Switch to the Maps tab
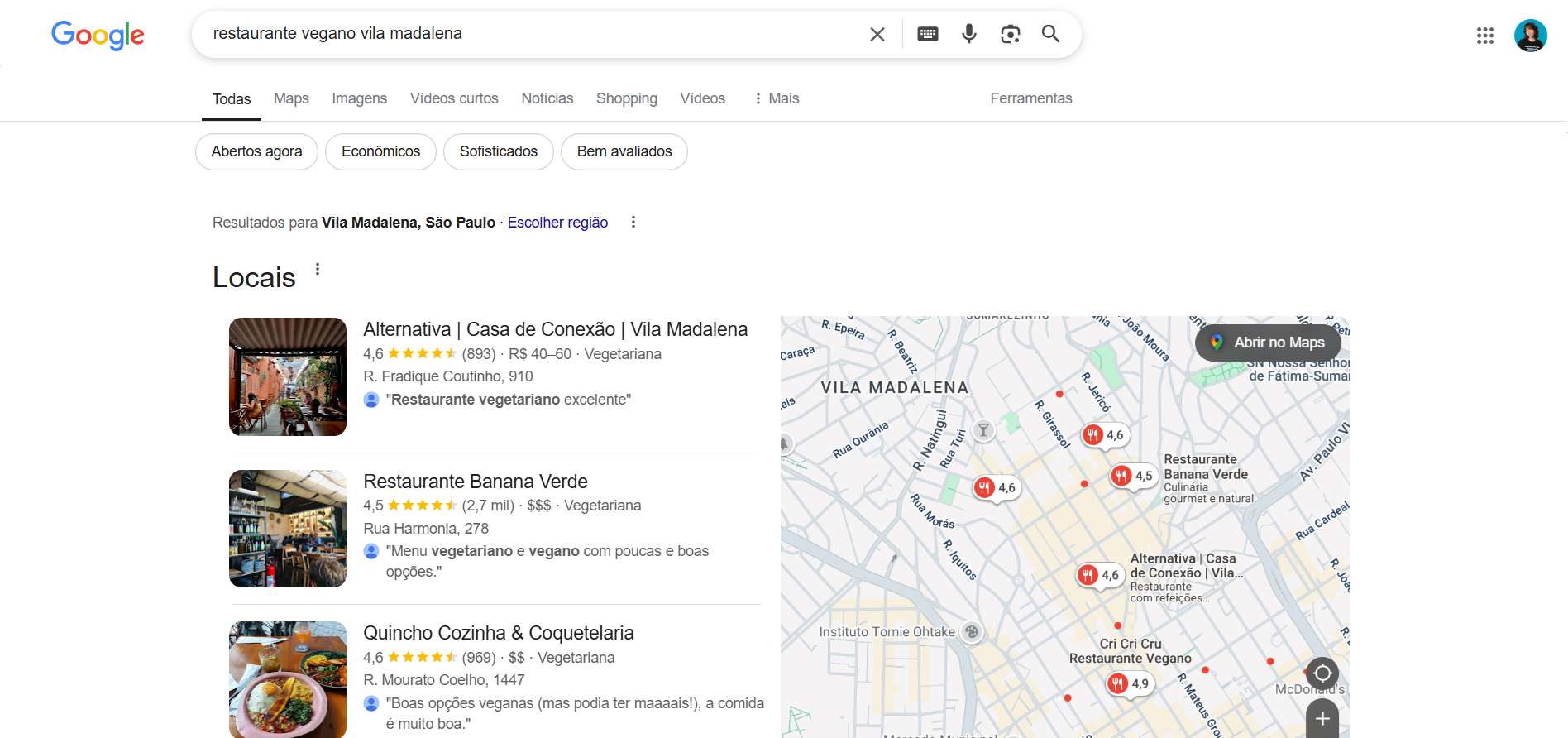 [x=291, y=98]
